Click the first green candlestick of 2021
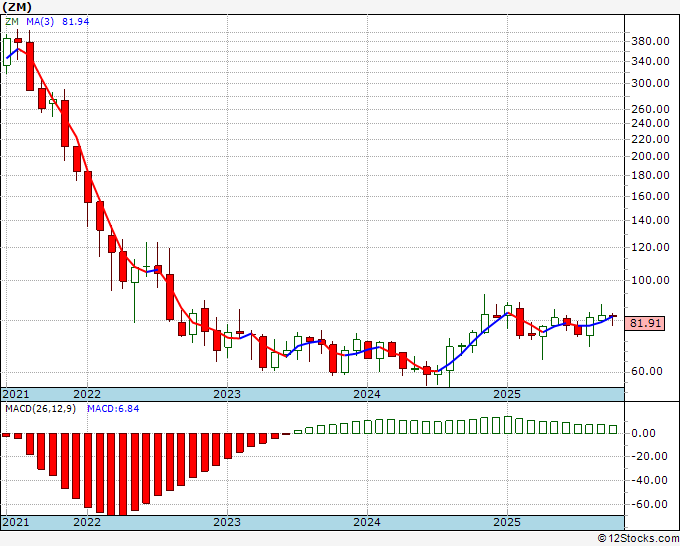 coord(7,52)
